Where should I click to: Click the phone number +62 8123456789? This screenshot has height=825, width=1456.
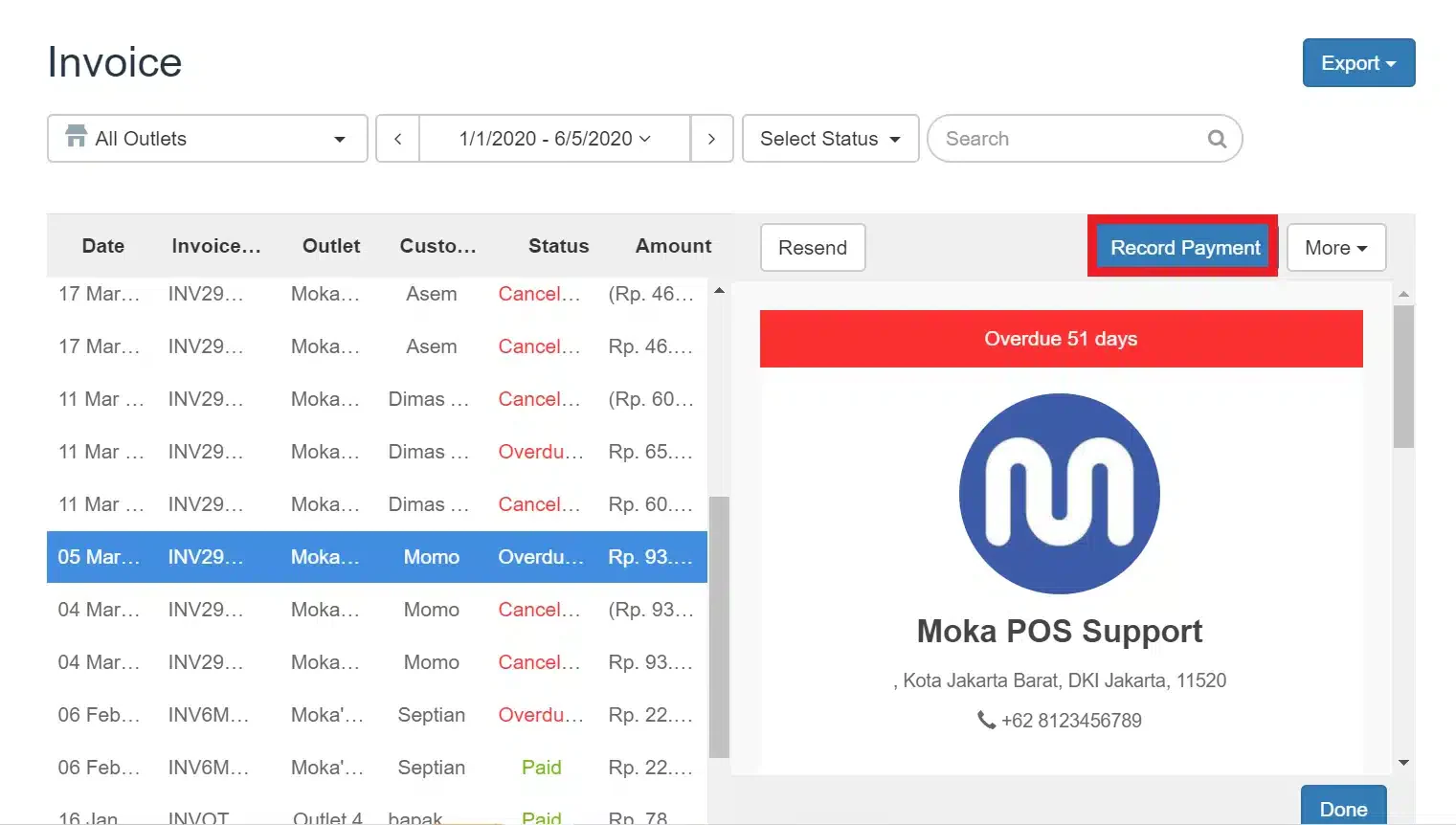tap(1071, 721)
